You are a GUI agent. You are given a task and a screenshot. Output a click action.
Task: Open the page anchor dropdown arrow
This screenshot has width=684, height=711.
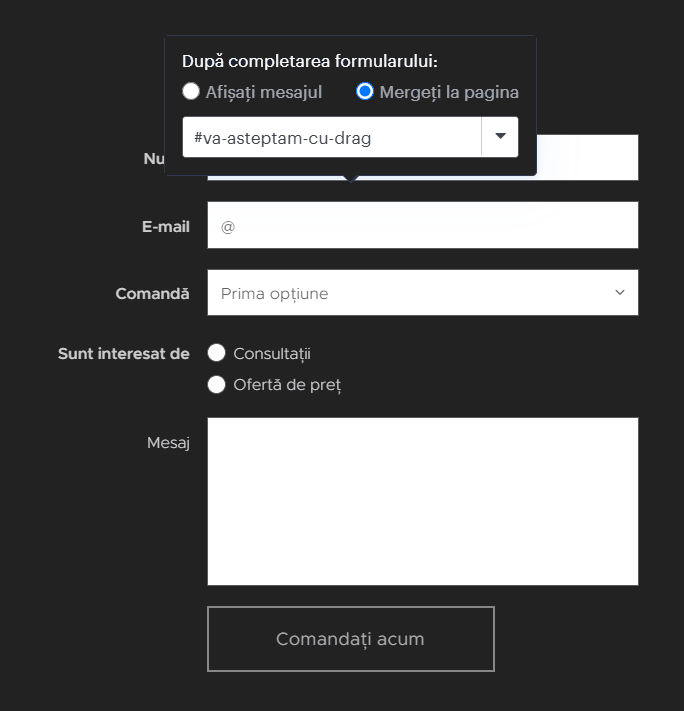click(x=500, y=136)
